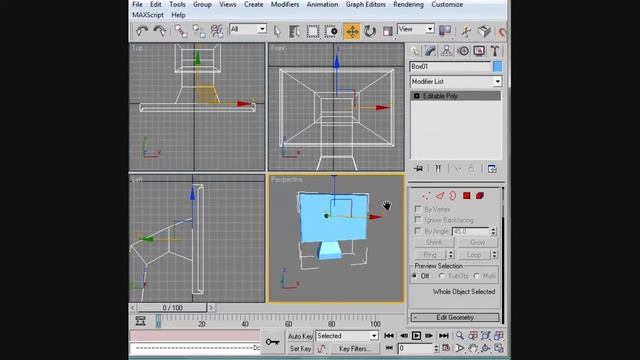Click the 0 / 100 time slider

[172, 308]
